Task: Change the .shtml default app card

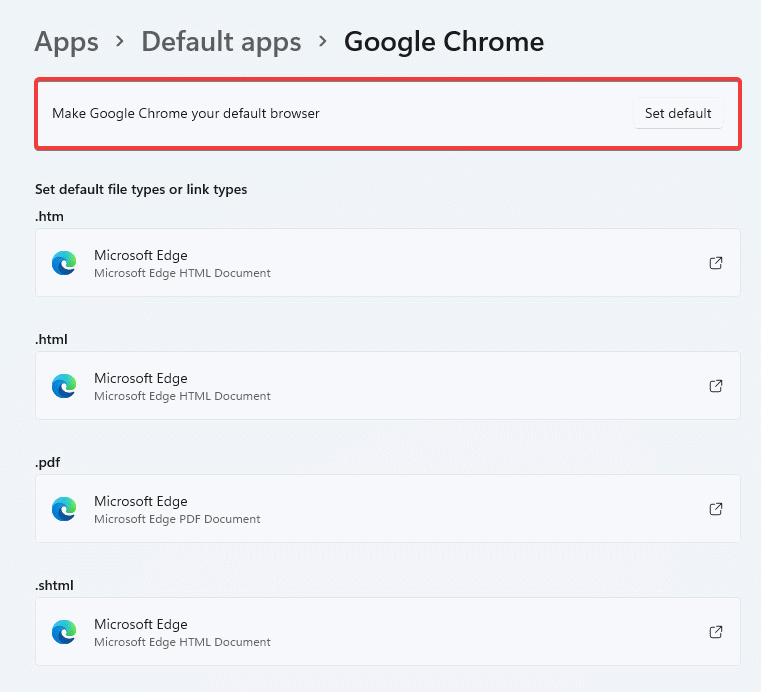Action: (x=388, y=631)
